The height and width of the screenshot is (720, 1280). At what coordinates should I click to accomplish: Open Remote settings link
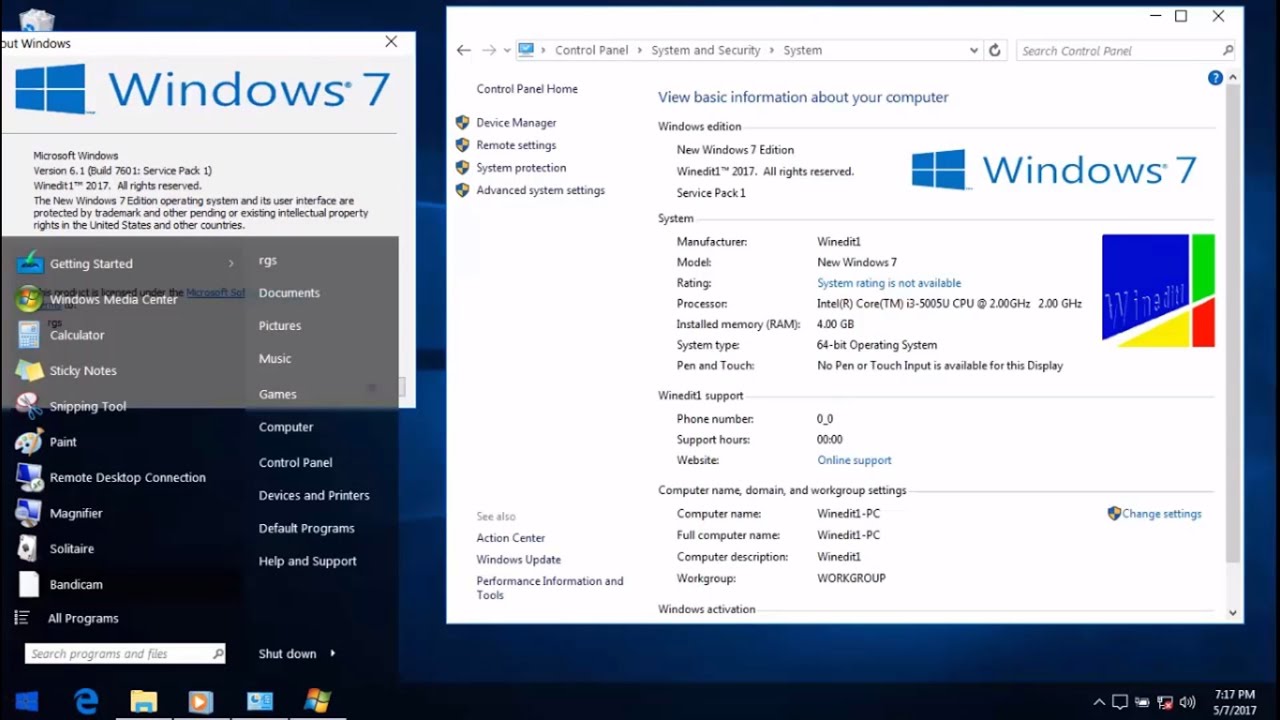tap(516, 145)
